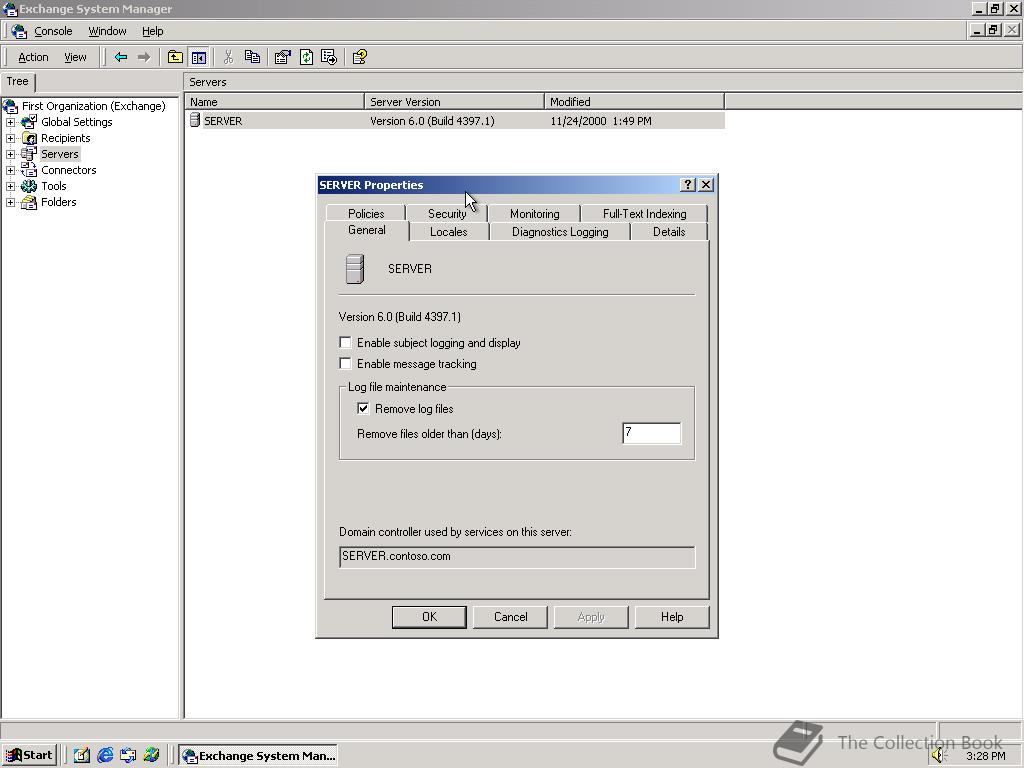The image size is (1024, 768).
Task: Click the last quick launch icon before taskbar button
Action: coord(152,755)
